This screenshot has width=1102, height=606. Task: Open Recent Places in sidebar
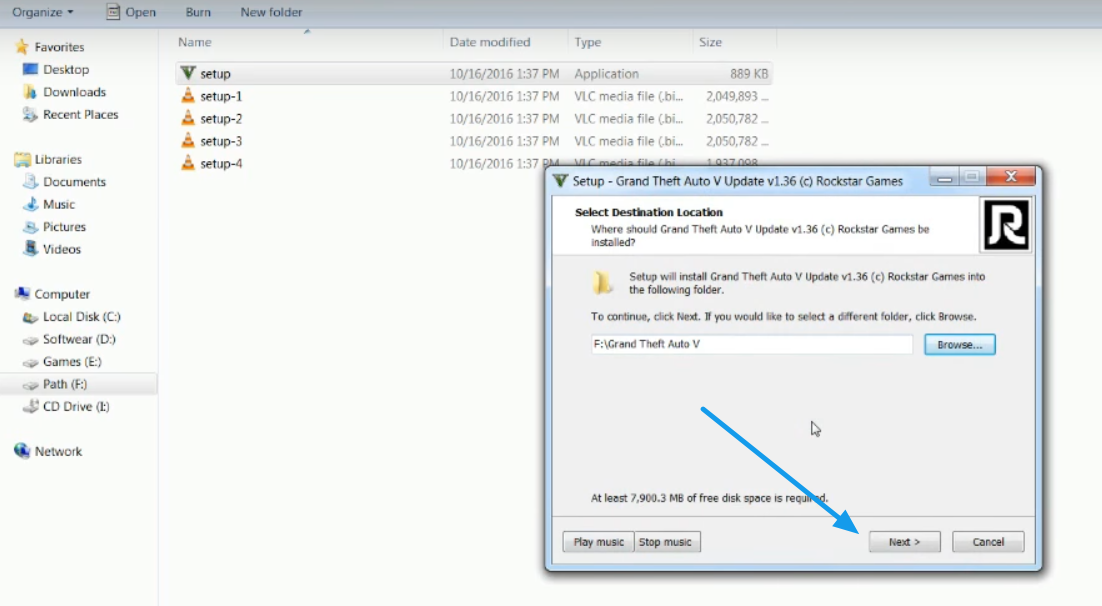point(81,115)
